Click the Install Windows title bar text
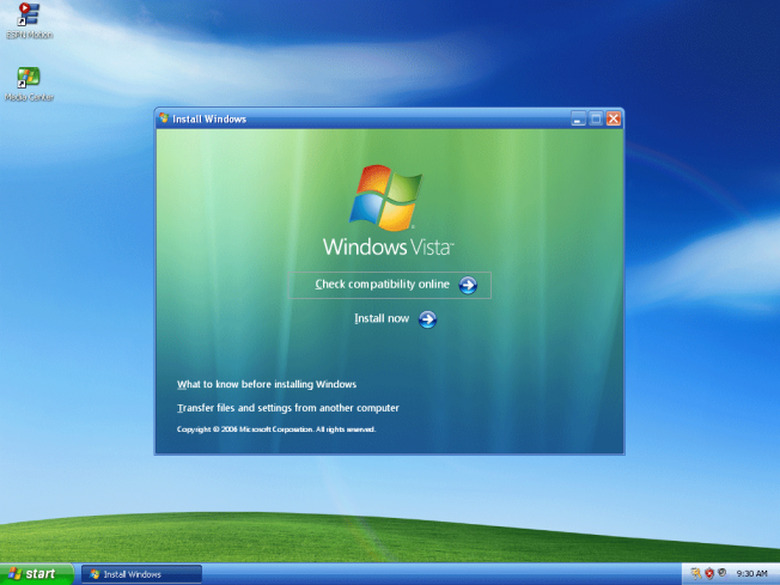This screenshot has width=780, height=585. (x=209, y=119)
